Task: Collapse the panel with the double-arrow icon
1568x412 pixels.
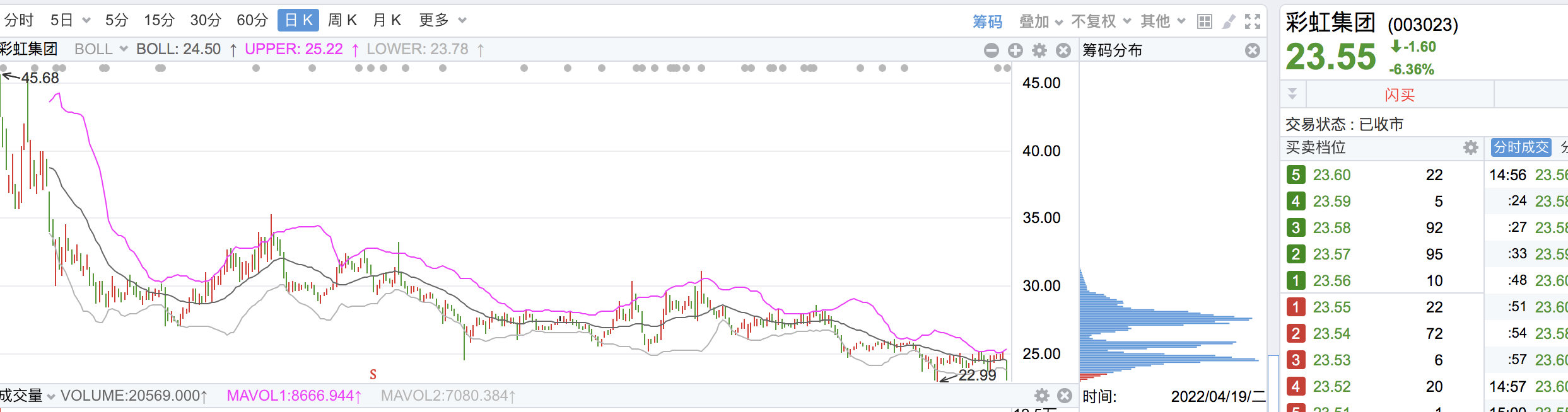Action: click(1292, 94)
